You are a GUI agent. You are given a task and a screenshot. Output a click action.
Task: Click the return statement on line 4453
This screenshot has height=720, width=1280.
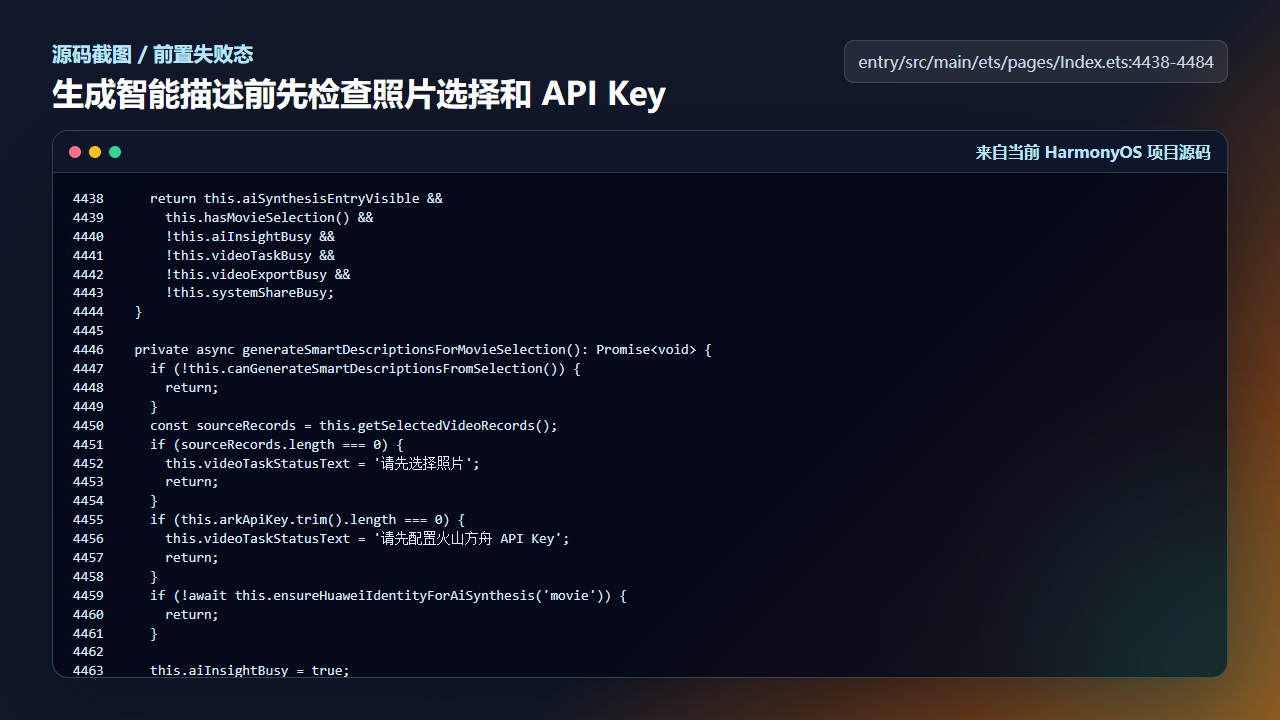(192, 482)
